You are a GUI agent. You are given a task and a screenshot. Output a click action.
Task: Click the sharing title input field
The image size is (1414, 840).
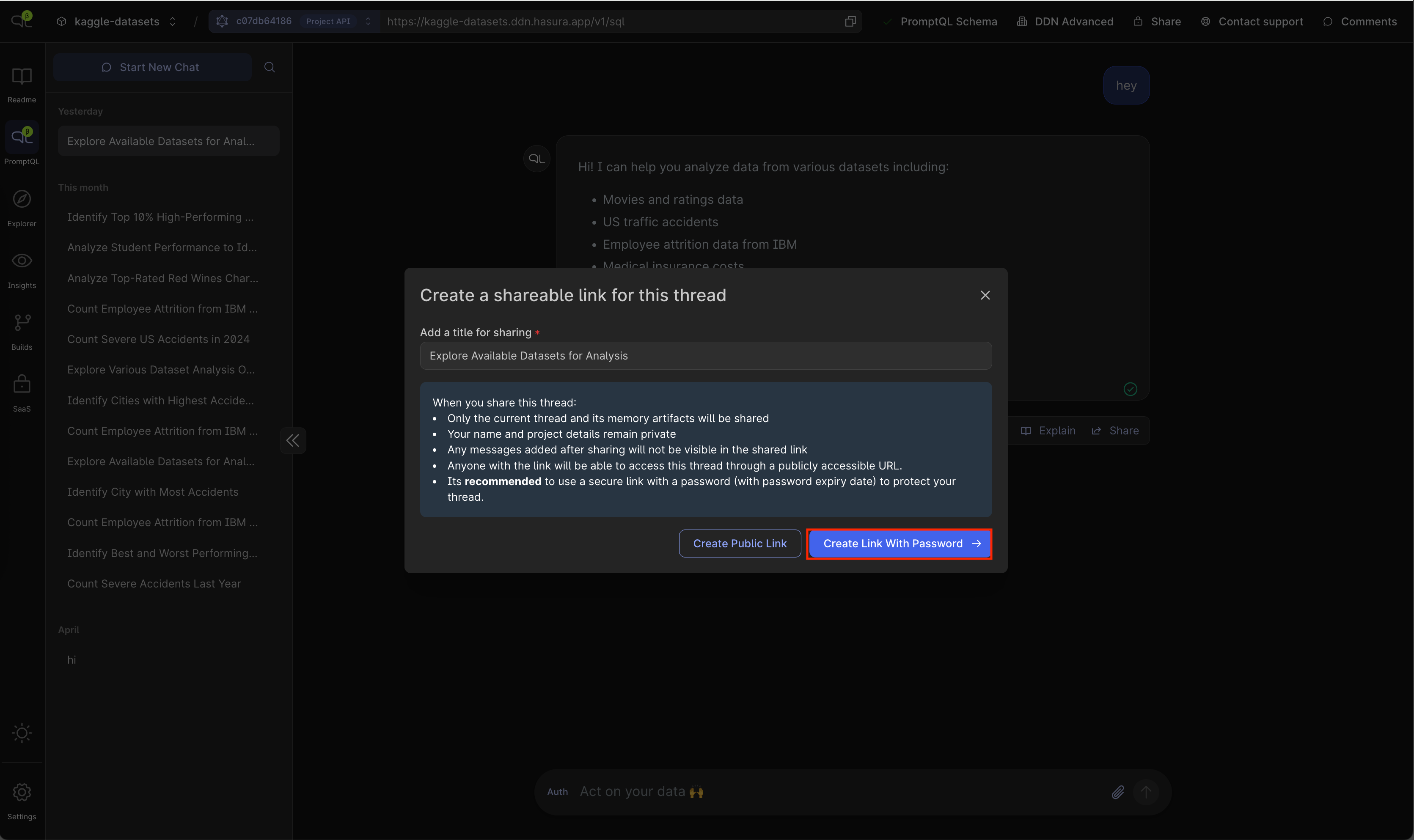coord(705,355)
